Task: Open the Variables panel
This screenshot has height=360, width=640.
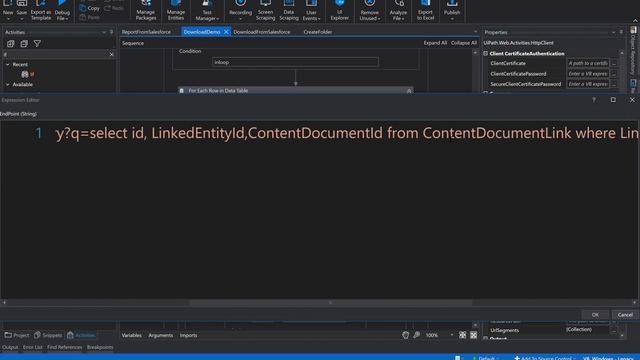Action: click(131, 335)
